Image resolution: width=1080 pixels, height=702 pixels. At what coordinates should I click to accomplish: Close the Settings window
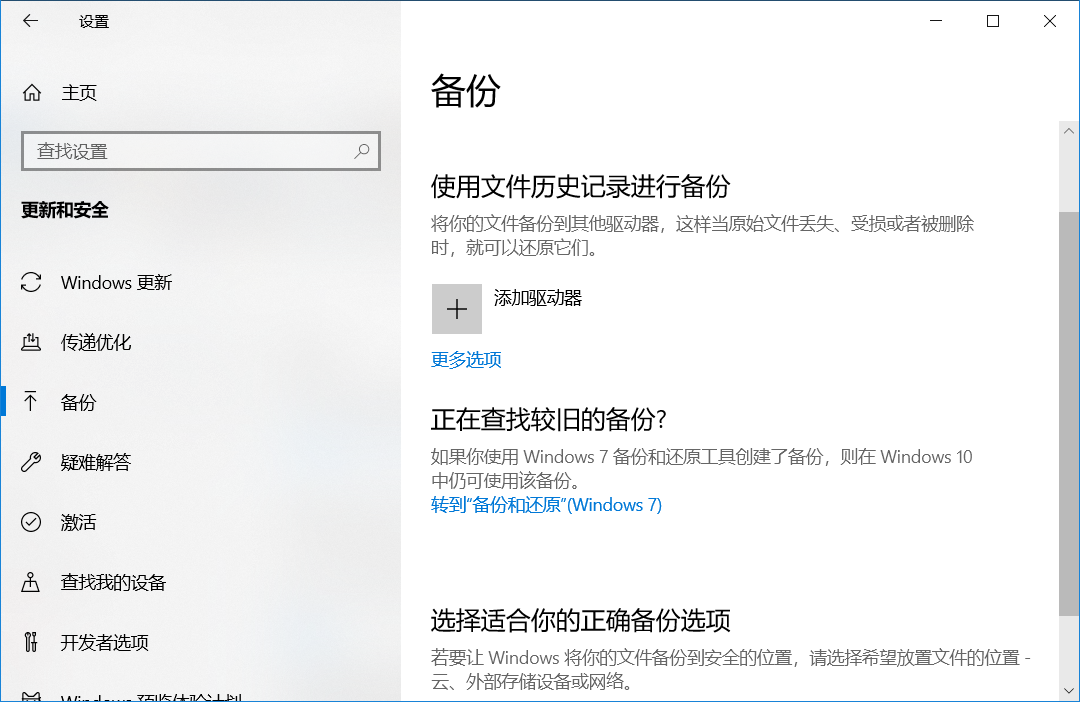1050,21
